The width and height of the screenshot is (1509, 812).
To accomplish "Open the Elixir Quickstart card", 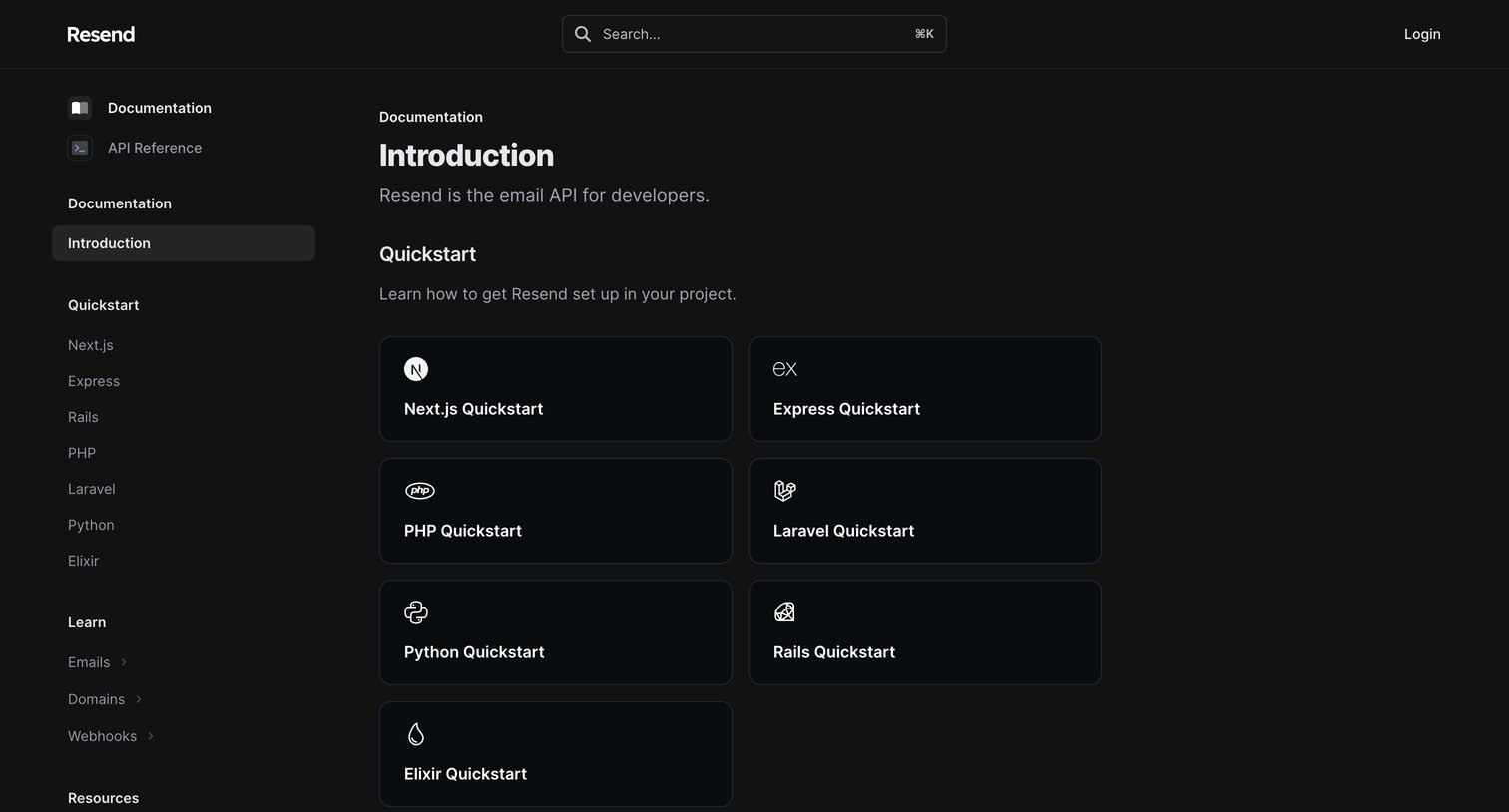I will [556, 754].
